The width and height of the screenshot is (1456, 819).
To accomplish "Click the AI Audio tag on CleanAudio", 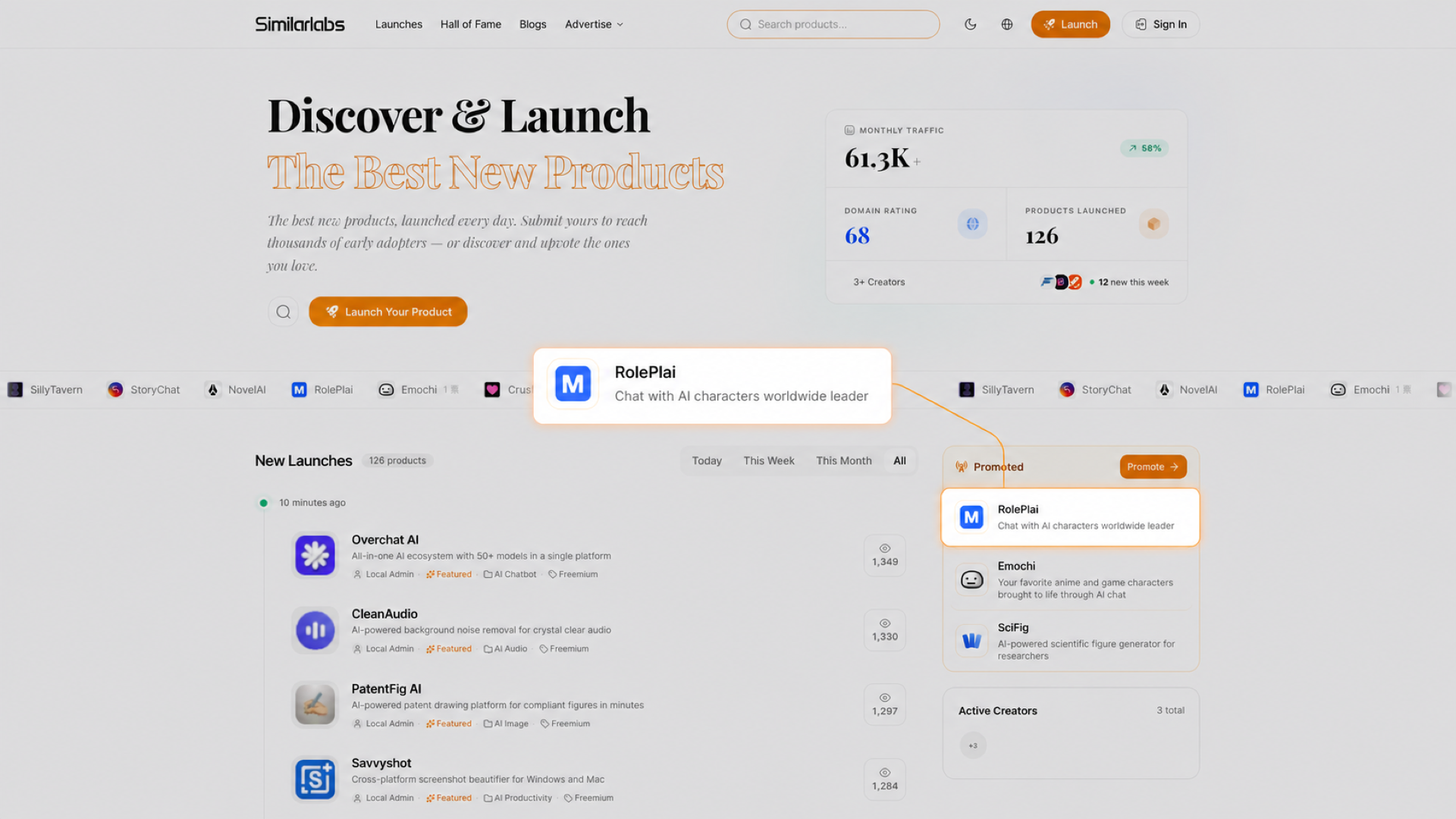I will click(505, 649).
